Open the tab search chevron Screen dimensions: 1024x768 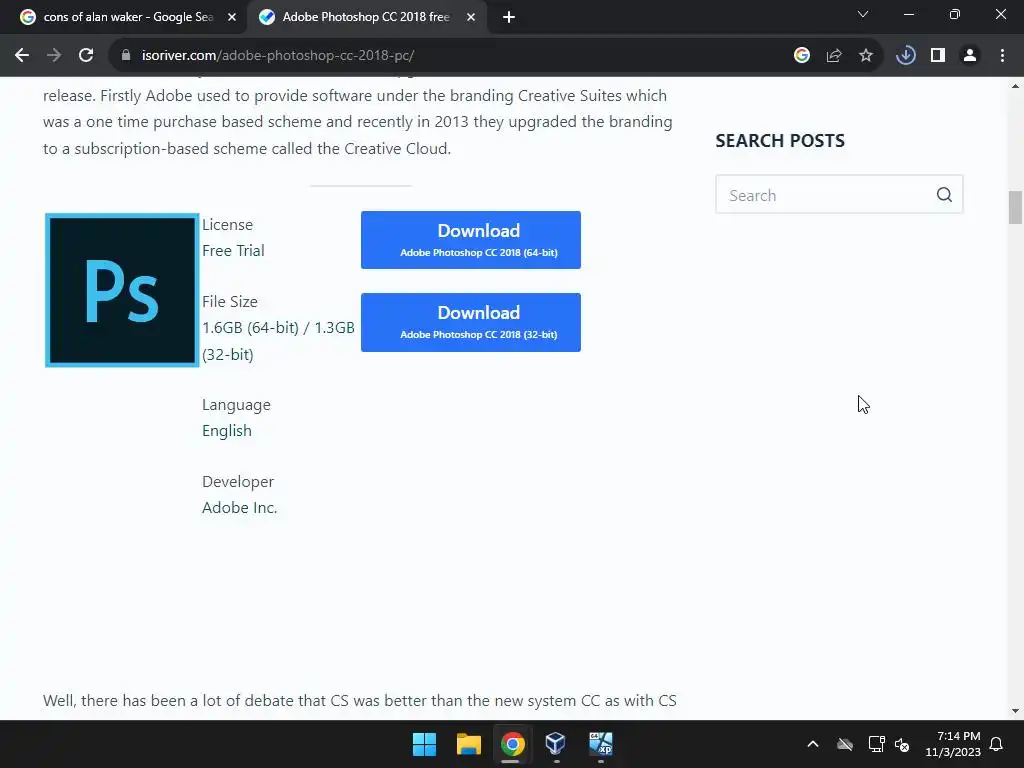pyautogui.click(x=863, y=14)
